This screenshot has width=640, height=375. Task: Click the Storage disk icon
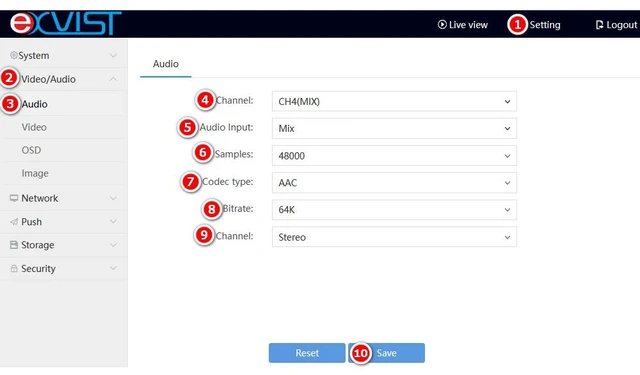(x=14, y=245)
